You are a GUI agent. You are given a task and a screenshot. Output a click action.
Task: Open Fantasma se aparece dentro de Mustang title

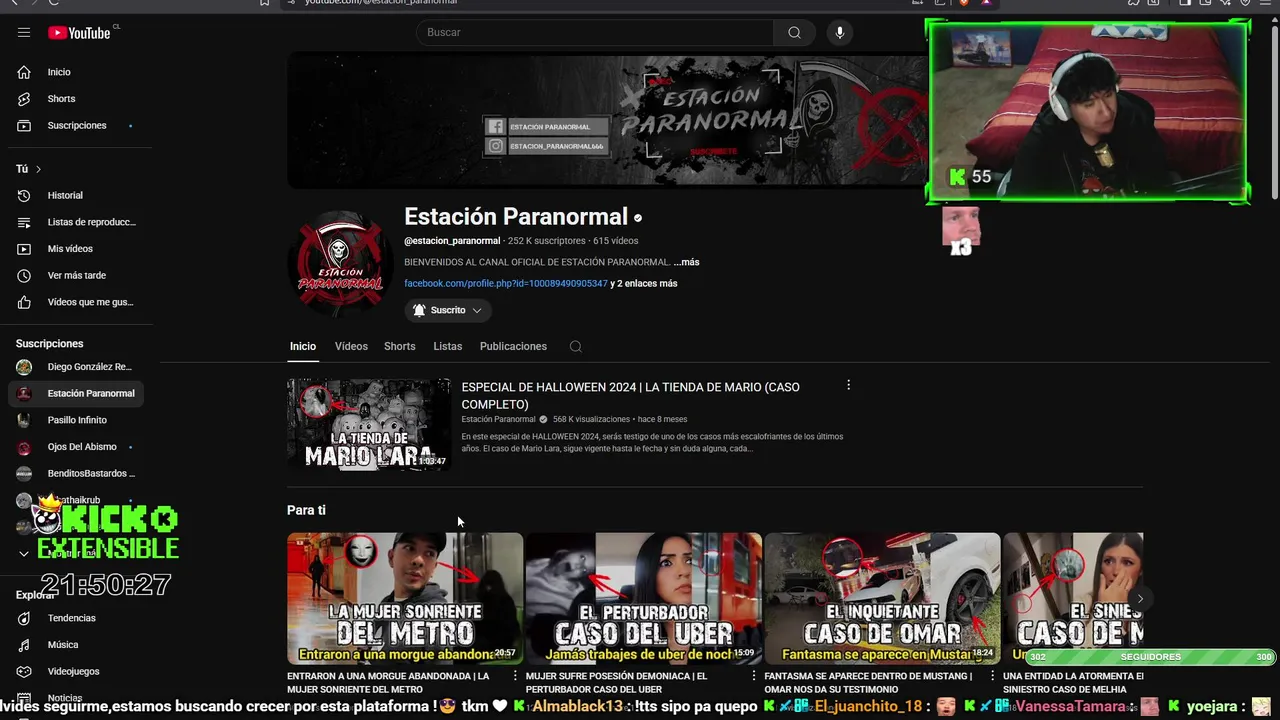coord(868,683)
